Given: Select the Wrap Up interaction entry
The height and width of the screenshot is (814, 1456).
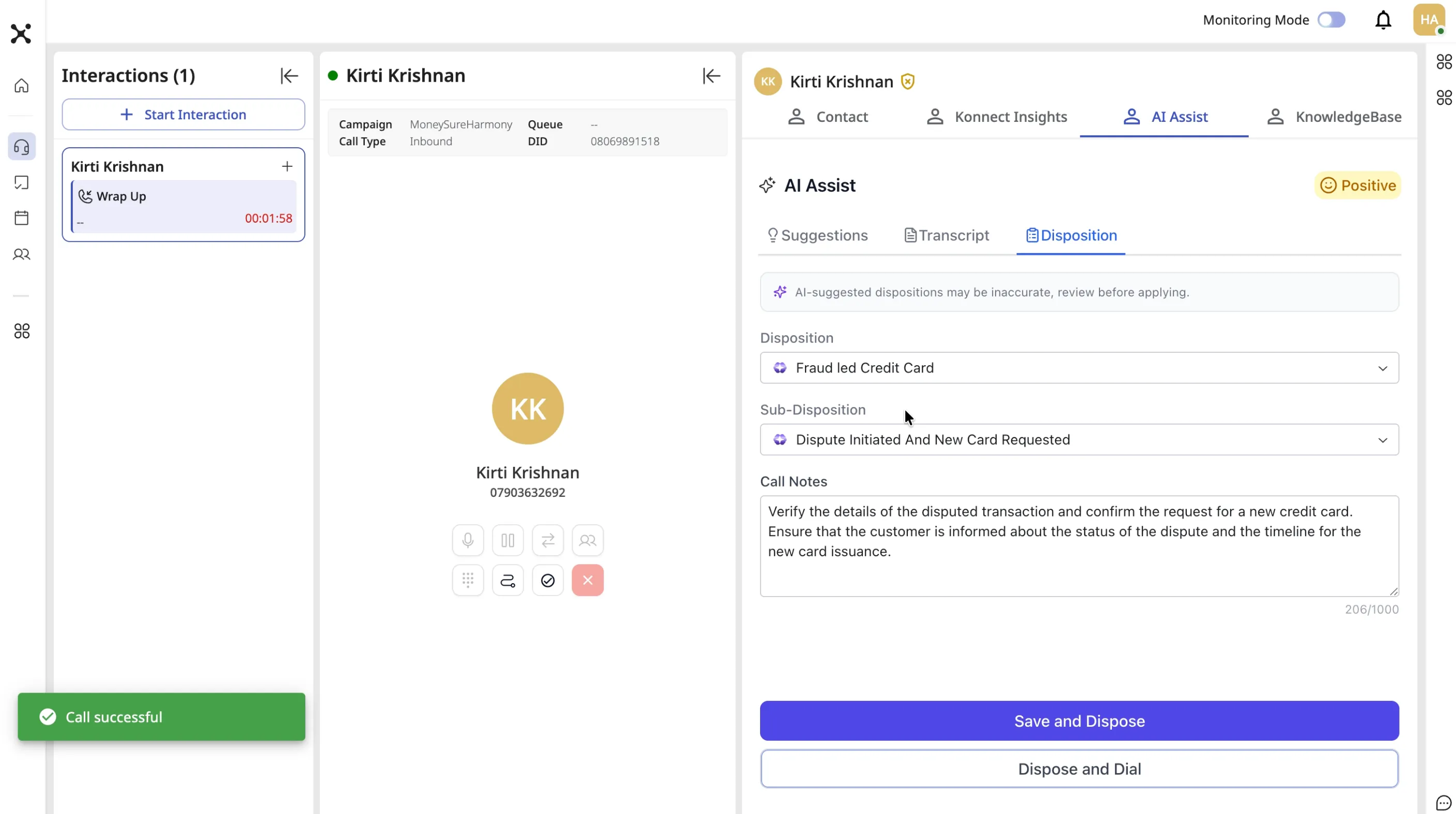Looking at the screenshot, I should [x=183, y=207].
